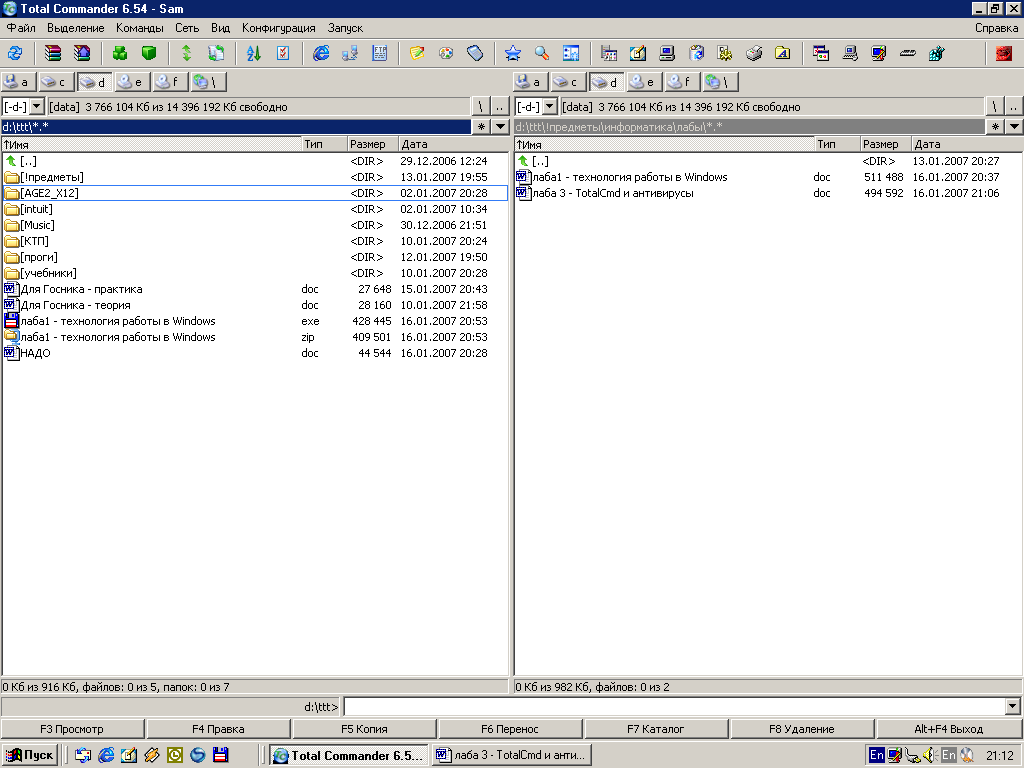Click the blue star favorites icon
The image size is (1024, 768).
coord(513,53)
